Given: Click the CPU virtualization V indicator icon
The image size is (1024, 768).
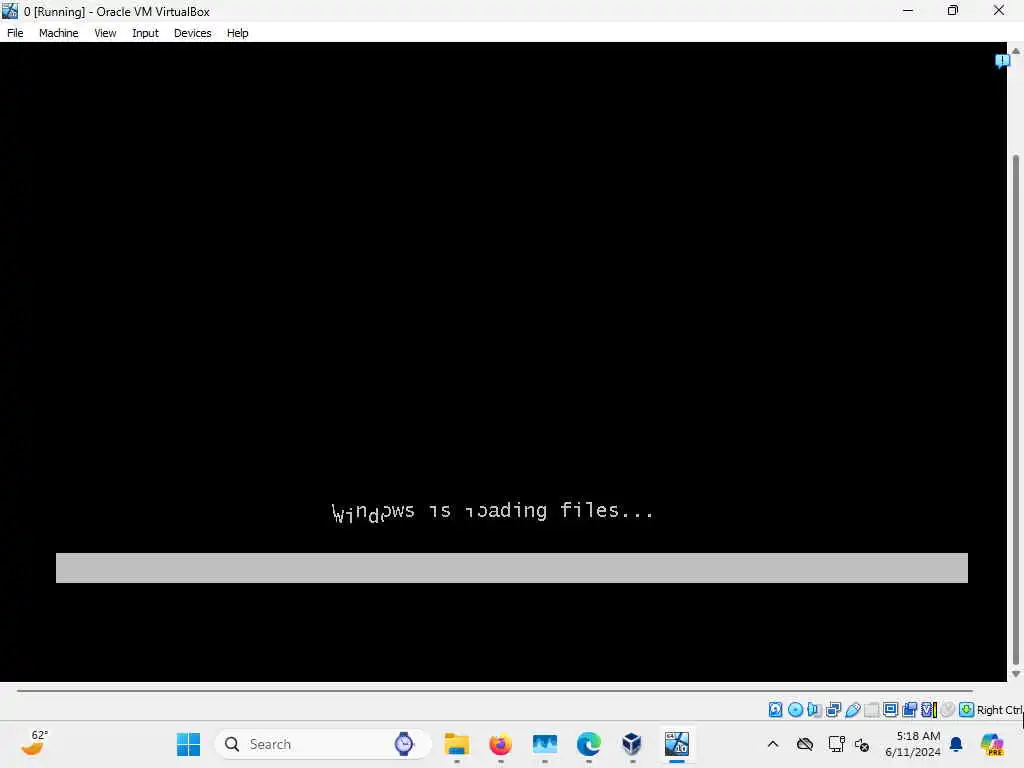Looking at the screenshot, I should coord(928,709).
